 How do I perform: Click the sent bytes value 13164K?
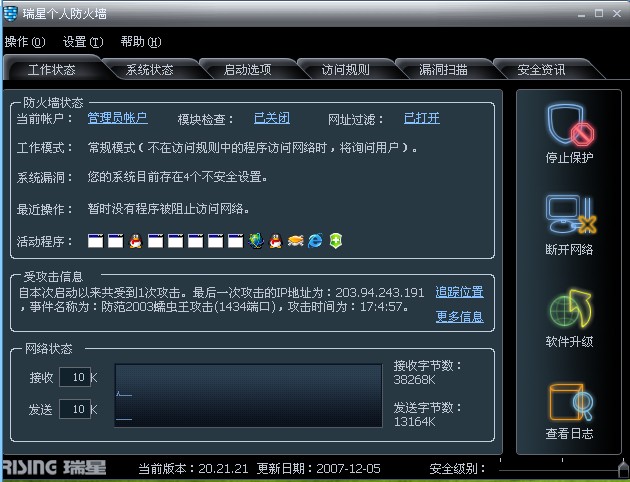click(x=414, y=421)
